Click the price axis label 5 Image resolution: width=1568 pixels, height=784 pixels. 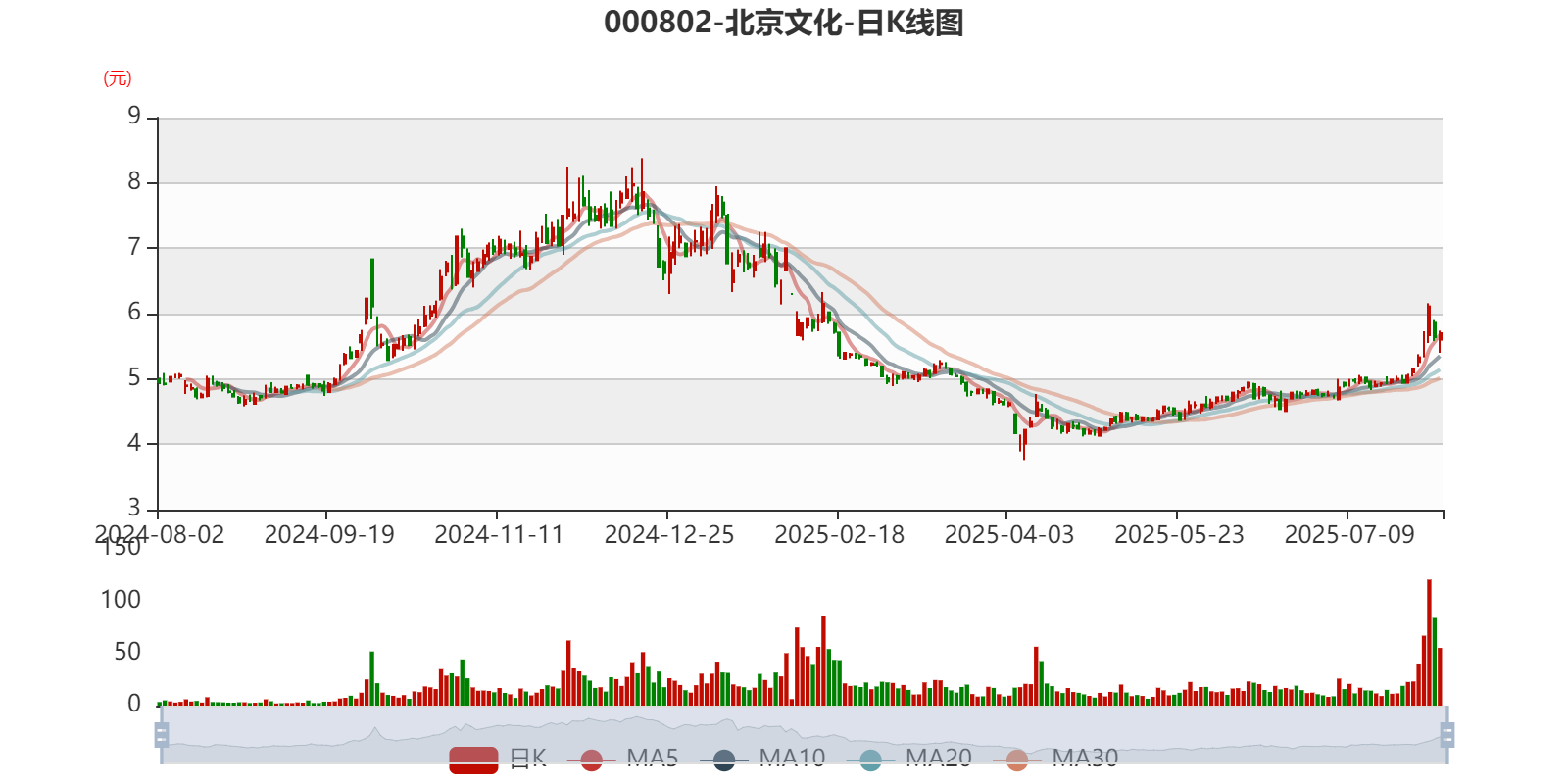(x=134, y=378)
